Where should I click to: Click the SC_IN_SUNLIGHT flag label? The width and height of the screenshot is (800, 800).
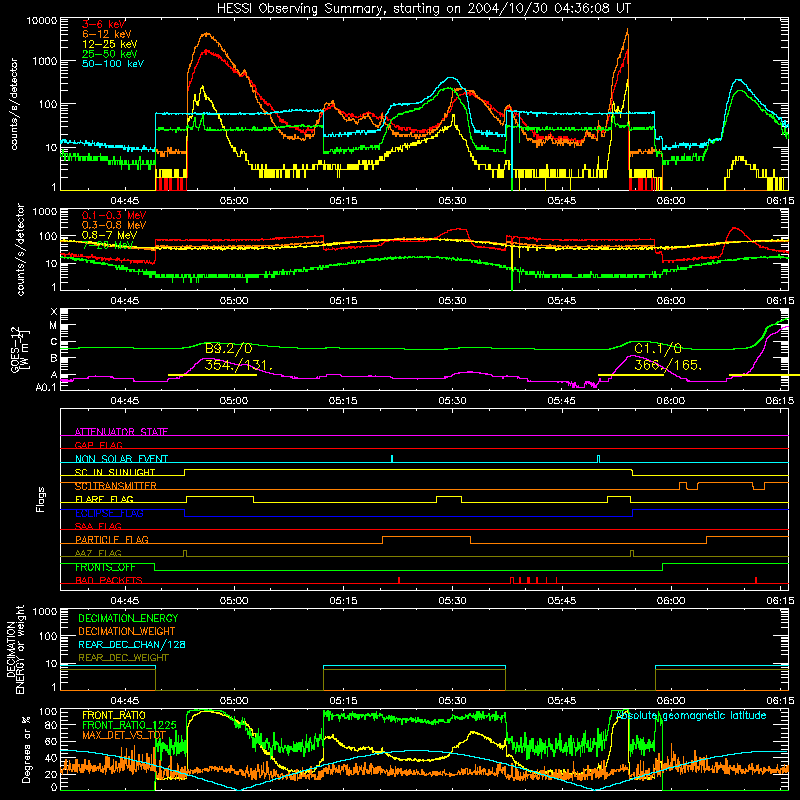click(115, 472)
